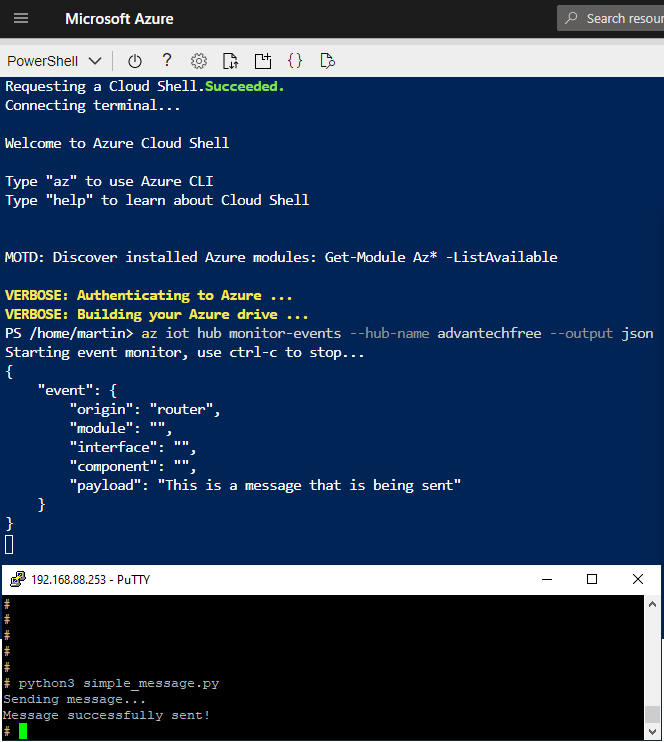Open the Azure portal hamburger menu
The width and height of the screenshot is (664, 742).
pos(21,18)
